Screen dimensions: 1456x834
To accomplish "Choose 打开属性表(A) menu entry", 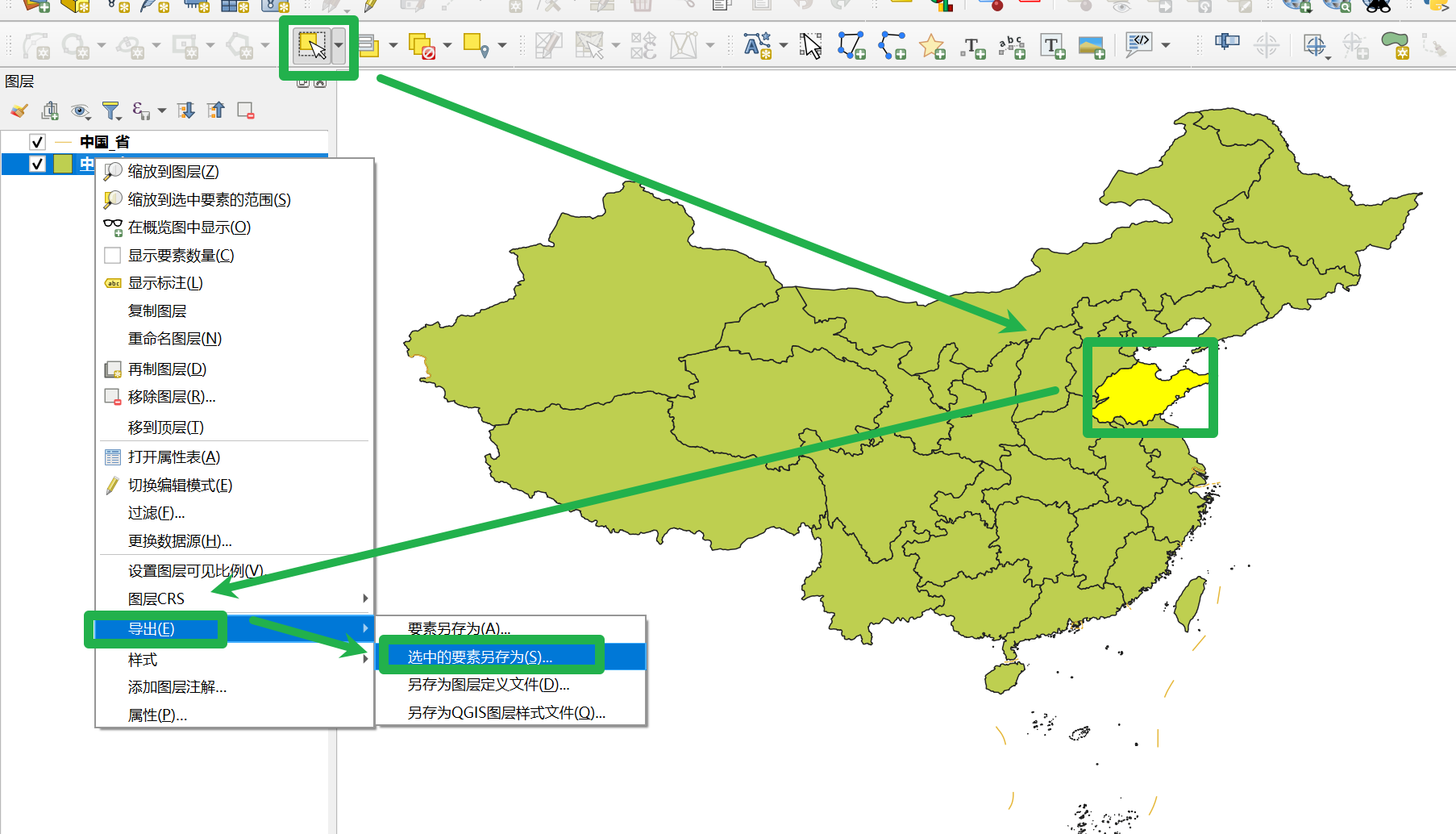I will [x=235, y=457].
